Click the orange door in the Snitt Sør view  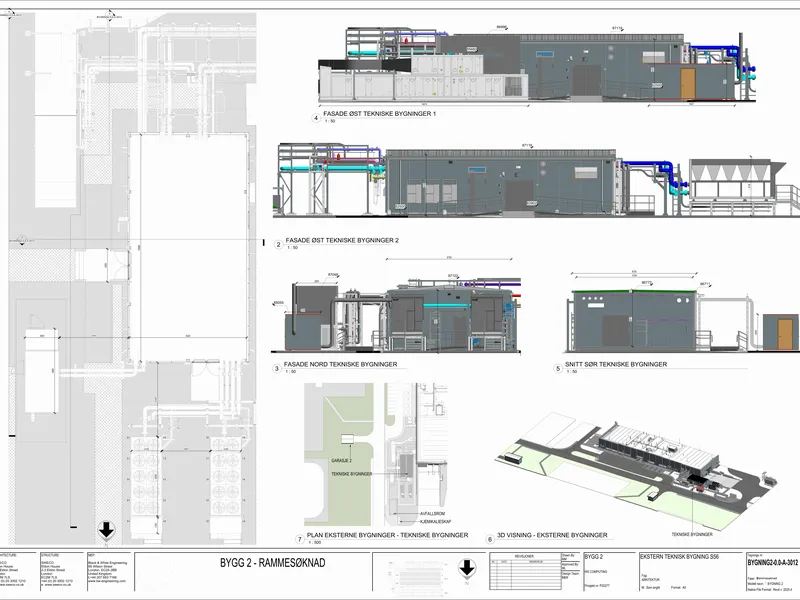coord(785,334)
